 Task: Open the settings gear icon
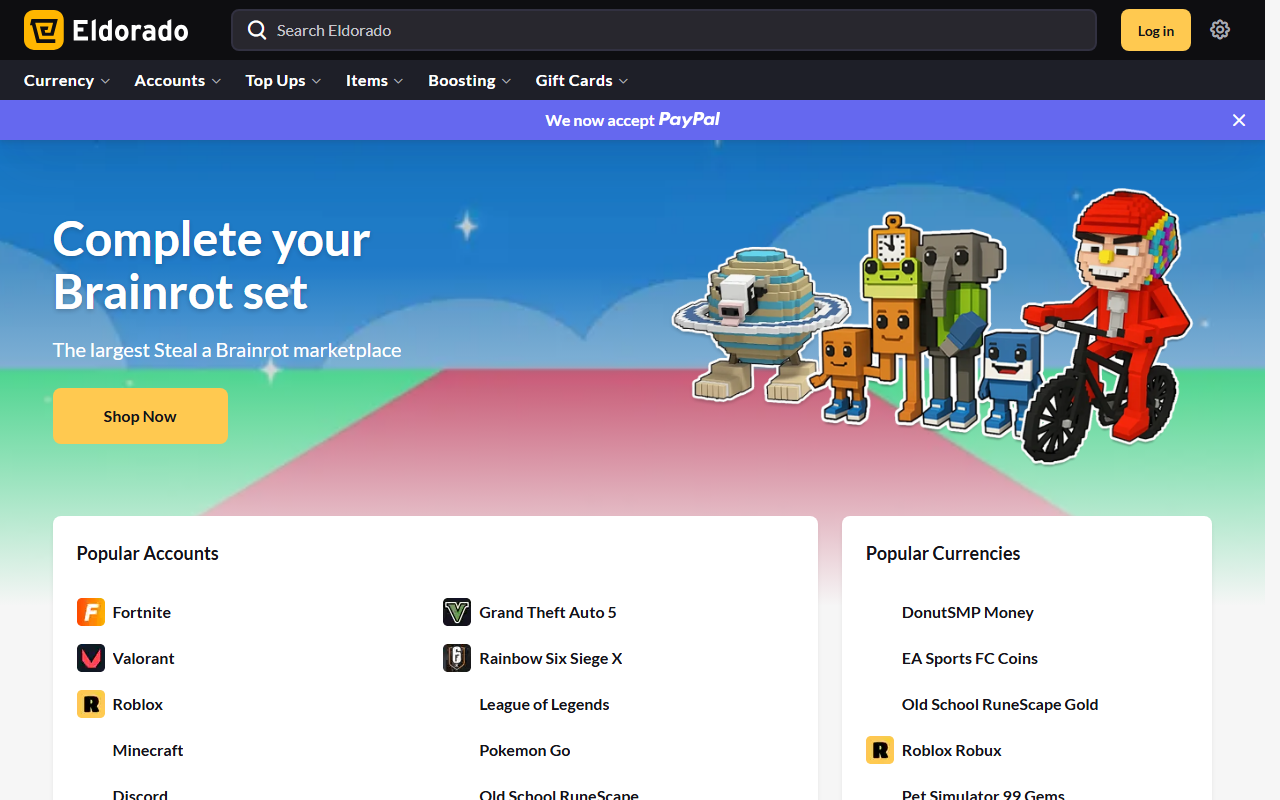coord(1220,30)
